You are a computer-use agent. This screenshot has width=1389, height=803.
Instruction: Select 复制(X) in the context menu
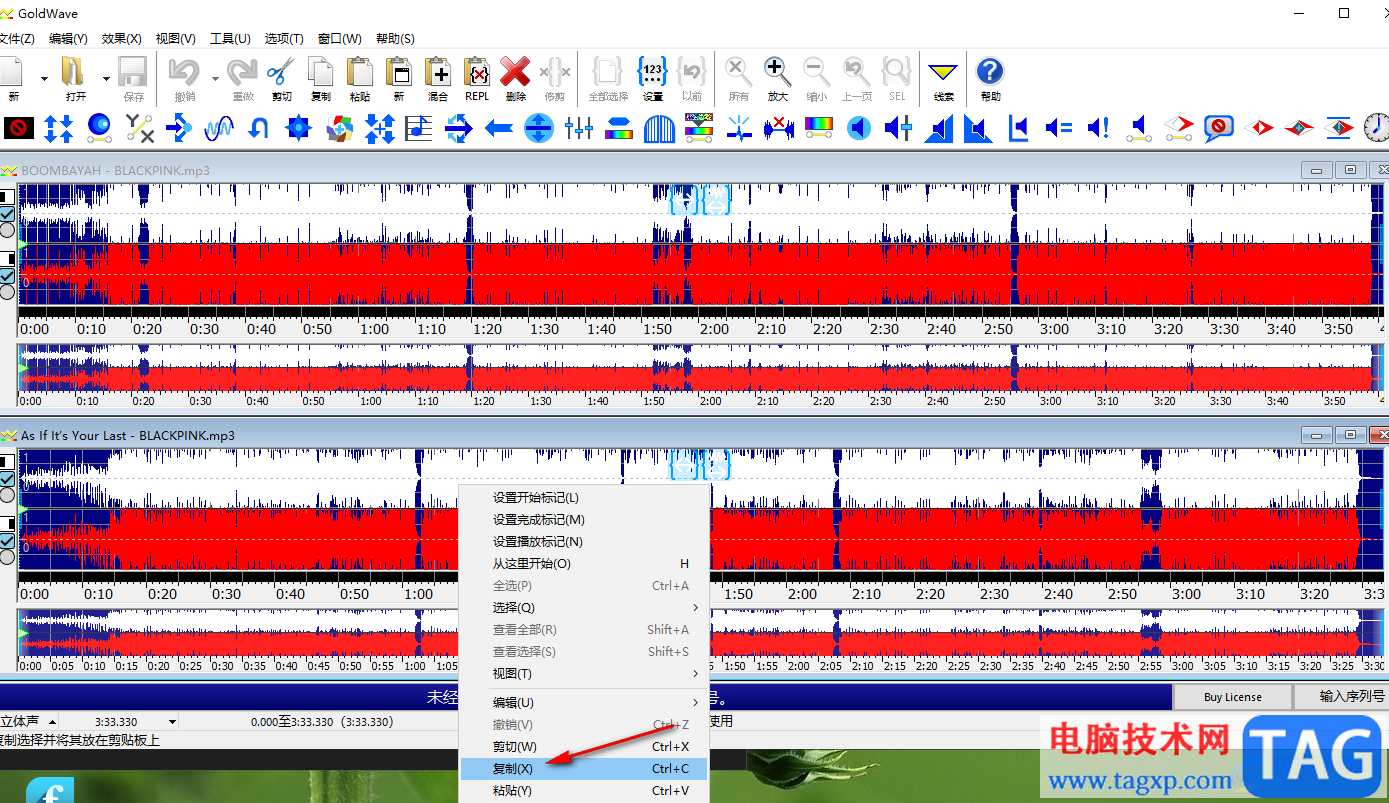tap(584, 769)
